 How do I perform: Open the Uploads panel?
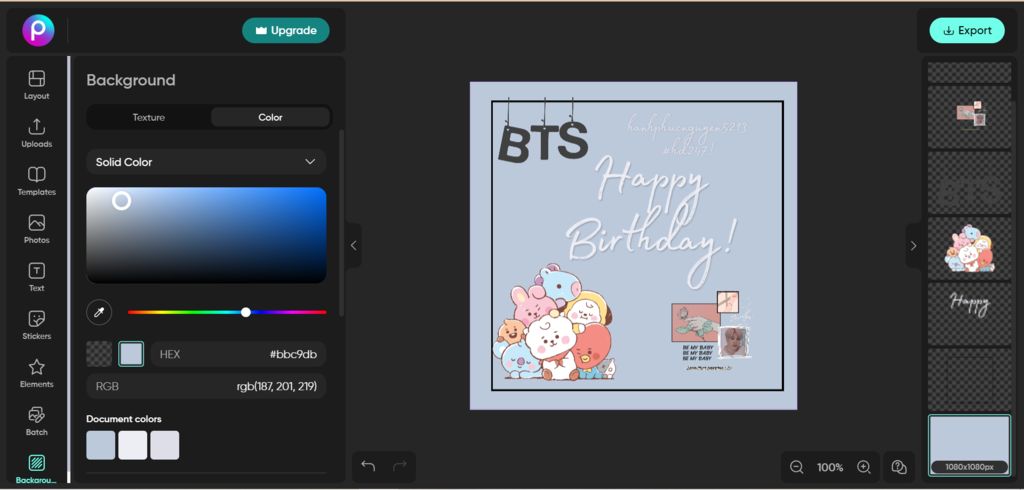coord(37,133)
